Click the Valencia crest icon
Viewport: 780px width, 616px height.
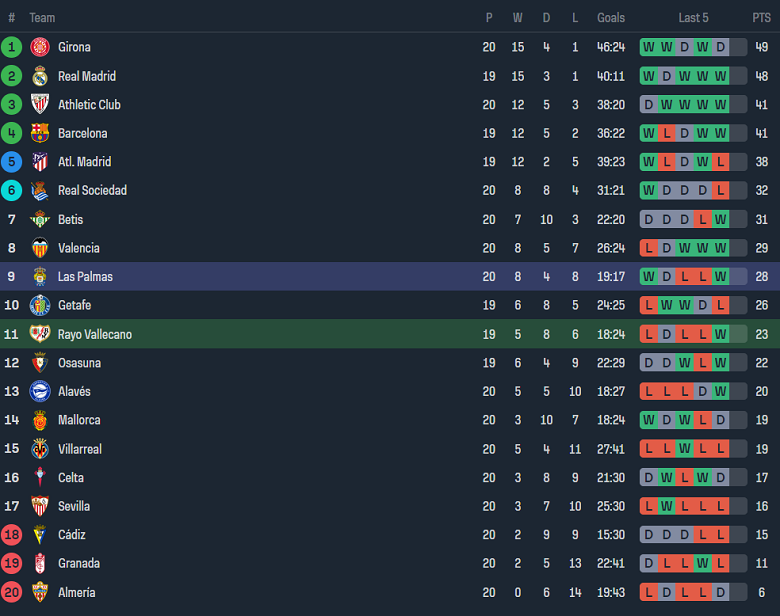(40, 248)
